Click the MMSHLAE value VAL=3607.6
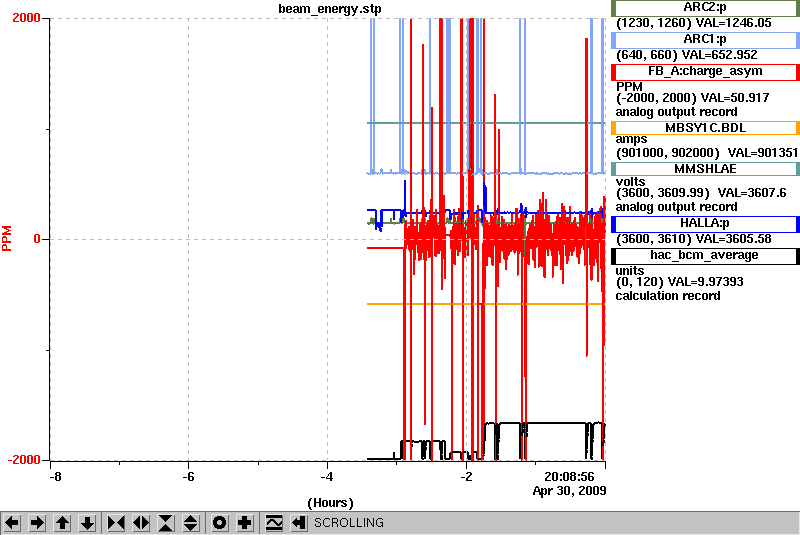This screenshot has width=800, height=535. click(752, 193)
